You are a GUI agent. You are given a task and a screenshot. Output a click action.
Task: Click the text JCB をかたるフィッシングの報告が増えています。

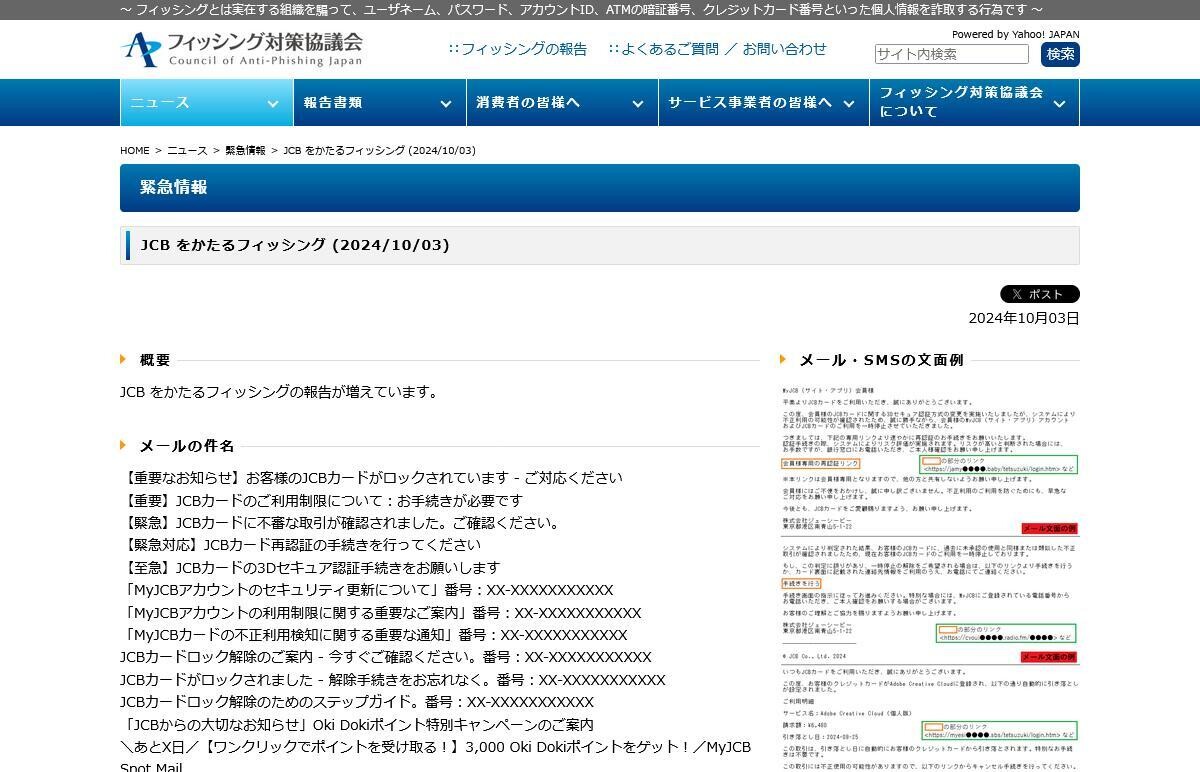pyautogui.click(x=279, y=392)
